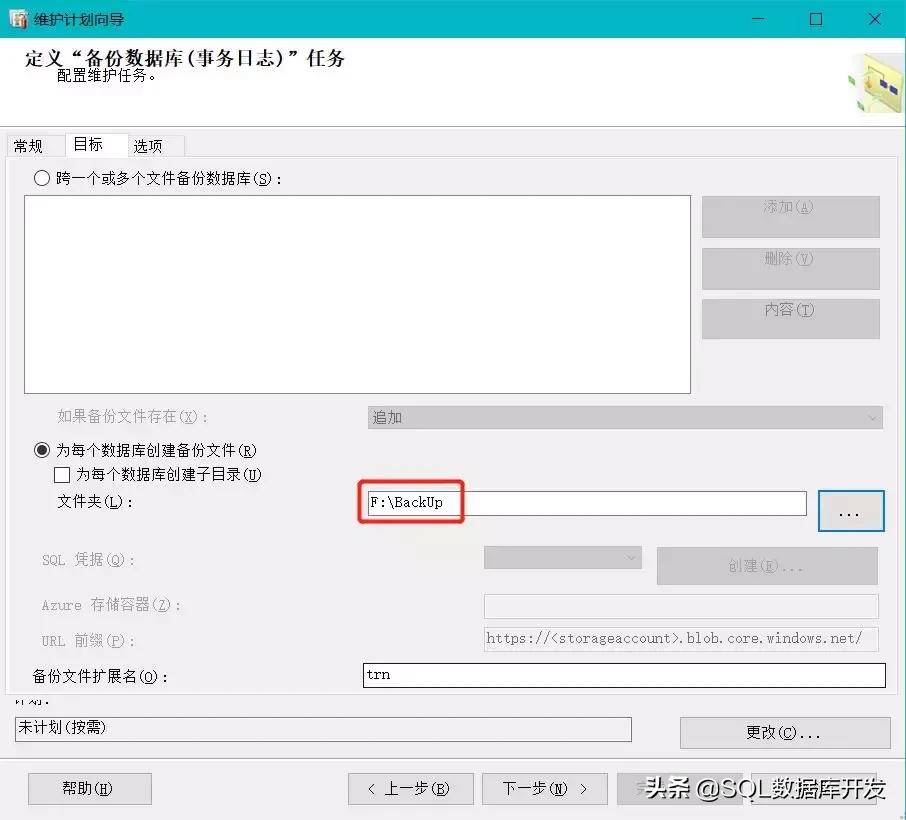Click the 添加 button
906x820 pixels.
pyautogui.click(x=790, y=216)
